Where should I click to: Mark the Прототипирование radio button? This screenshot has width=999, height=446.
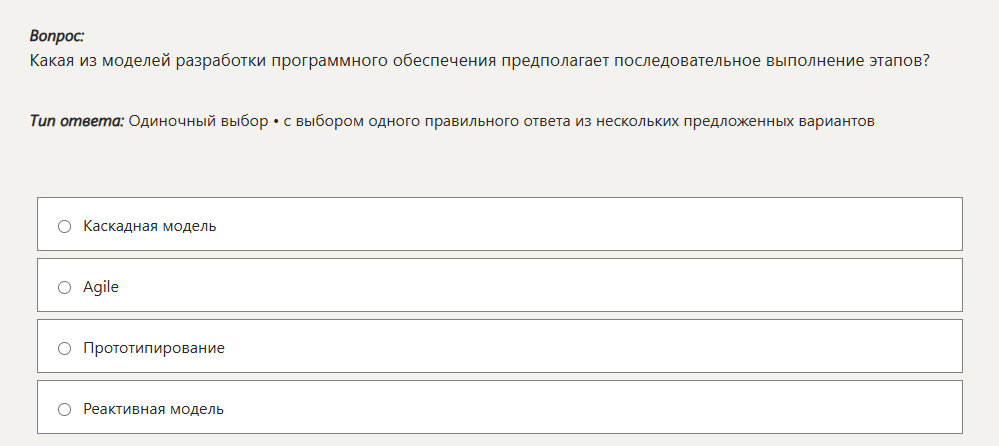[65, 348]
